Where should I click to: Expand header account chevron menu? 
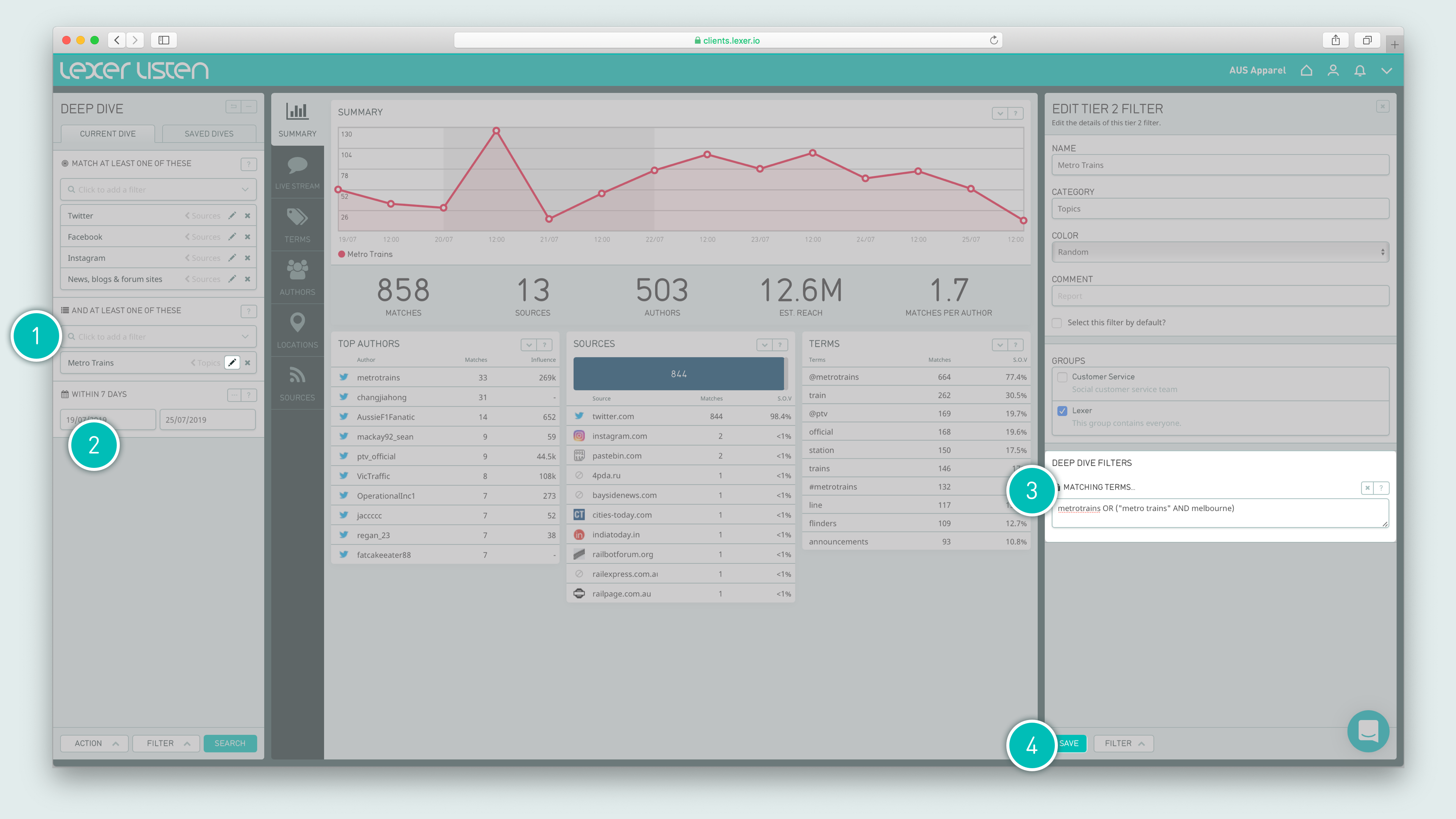[x=1387, y=70]
